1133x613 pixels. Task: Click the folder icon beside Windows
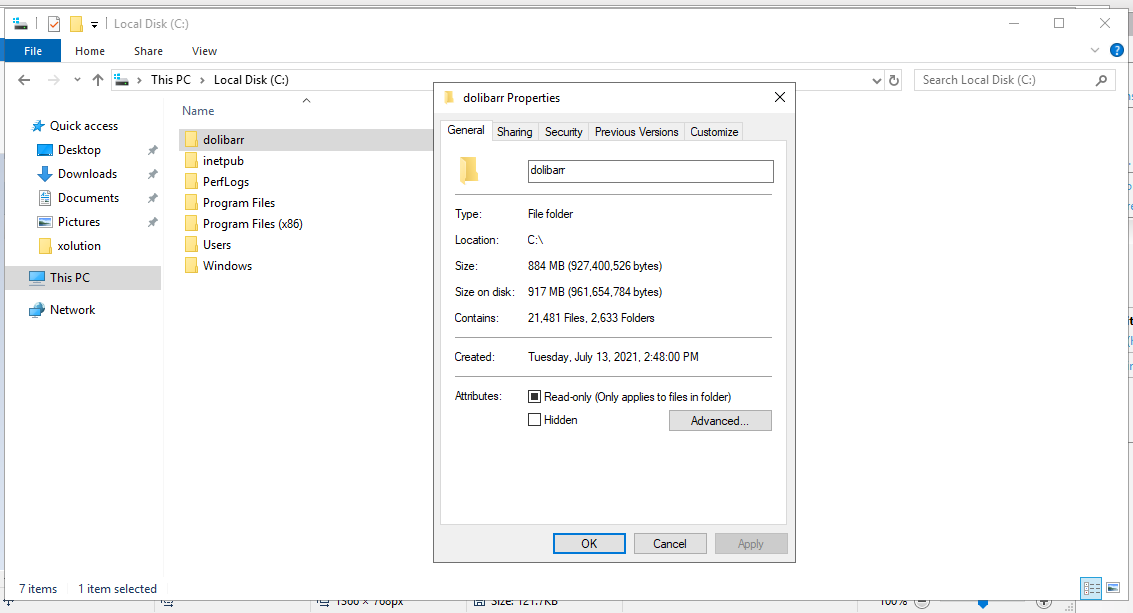coord(191,265)
